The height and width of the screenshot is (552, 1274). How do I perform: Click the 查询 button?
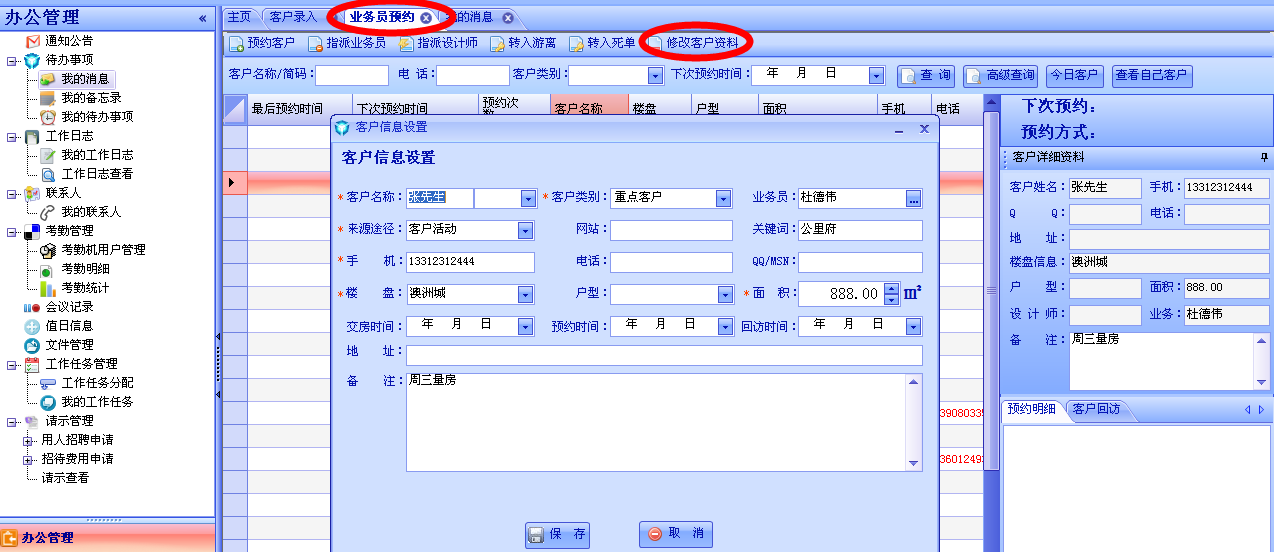click(x=927, y=76)
